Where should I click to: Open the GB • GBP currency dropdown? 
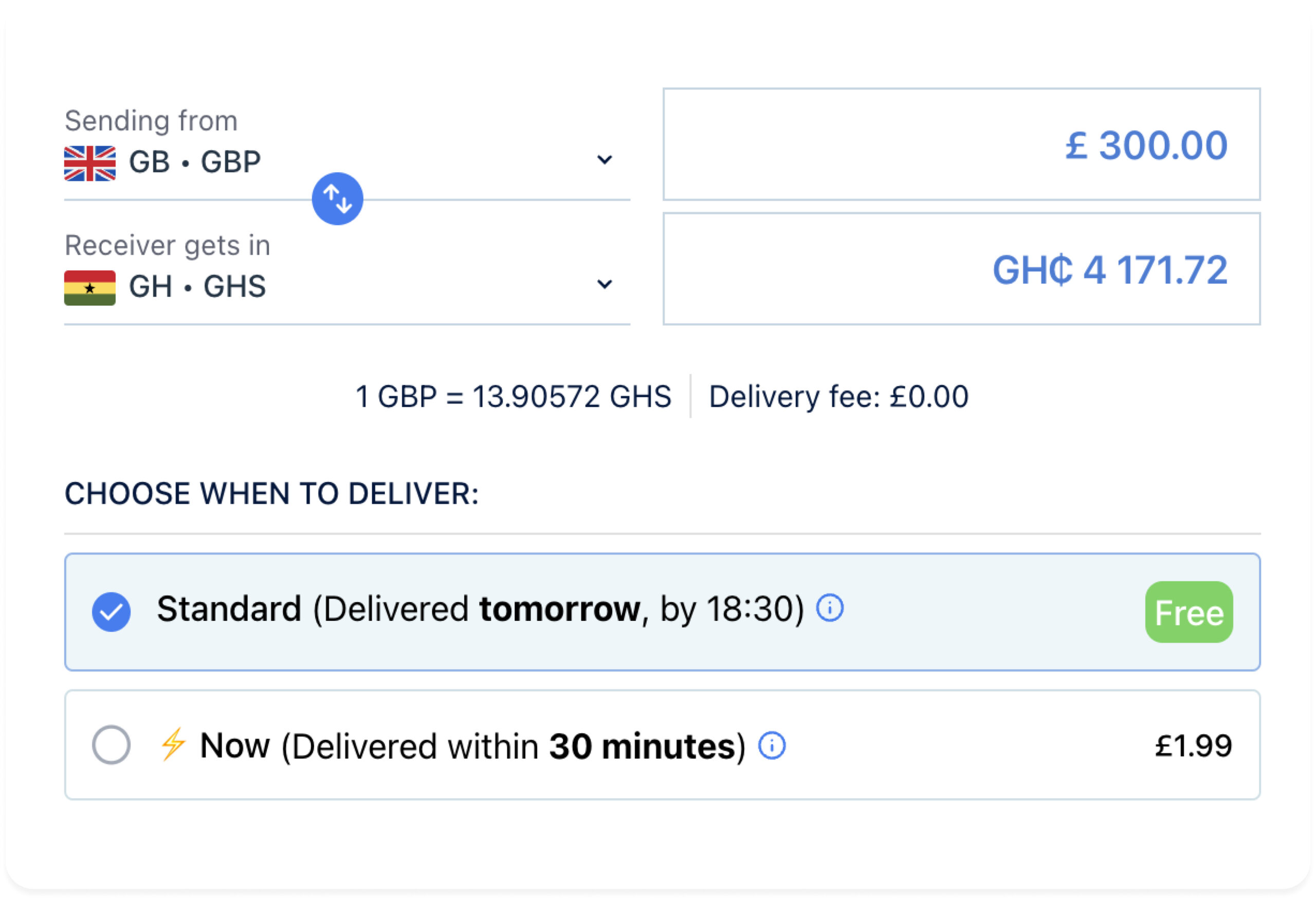(347, 162)
